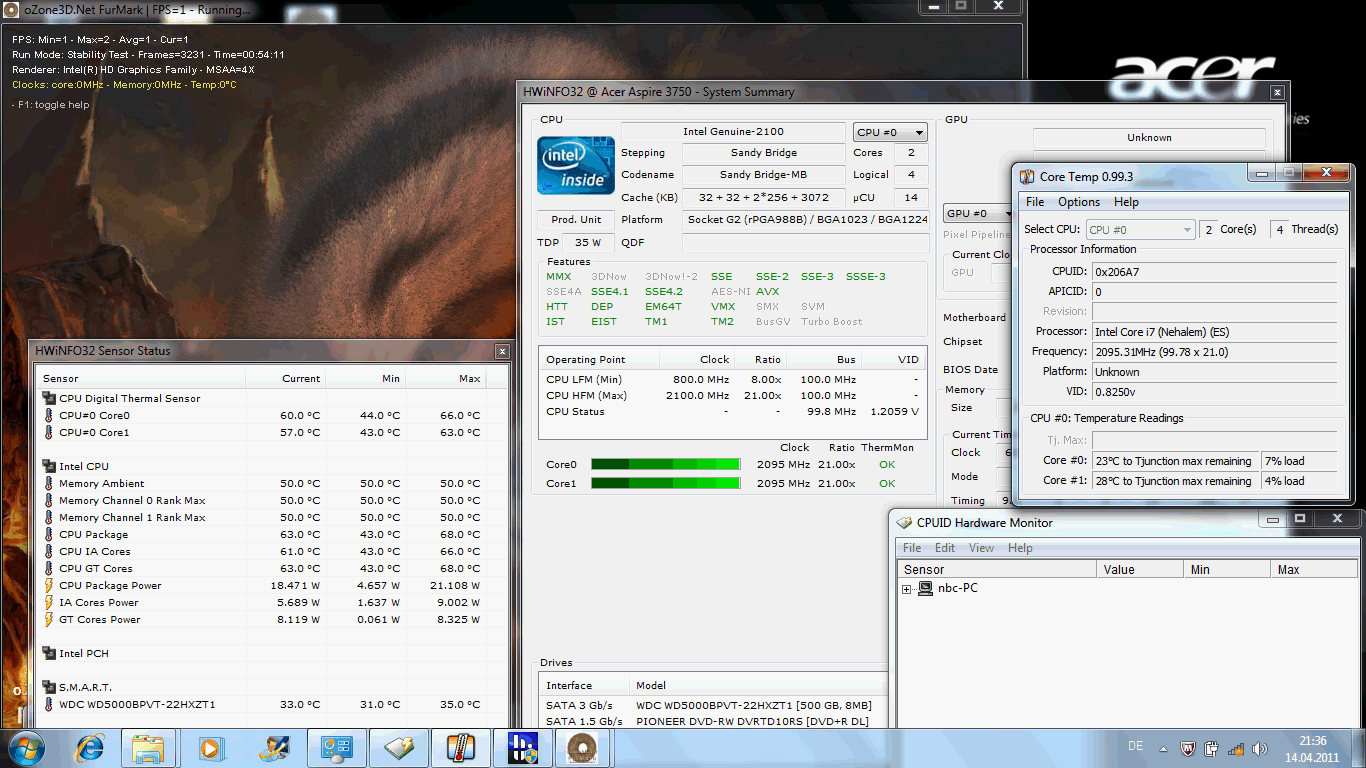Click the CPUID value 0x206A7 in Core Temp
1366x768 pixels.
tap(1214, 271)
